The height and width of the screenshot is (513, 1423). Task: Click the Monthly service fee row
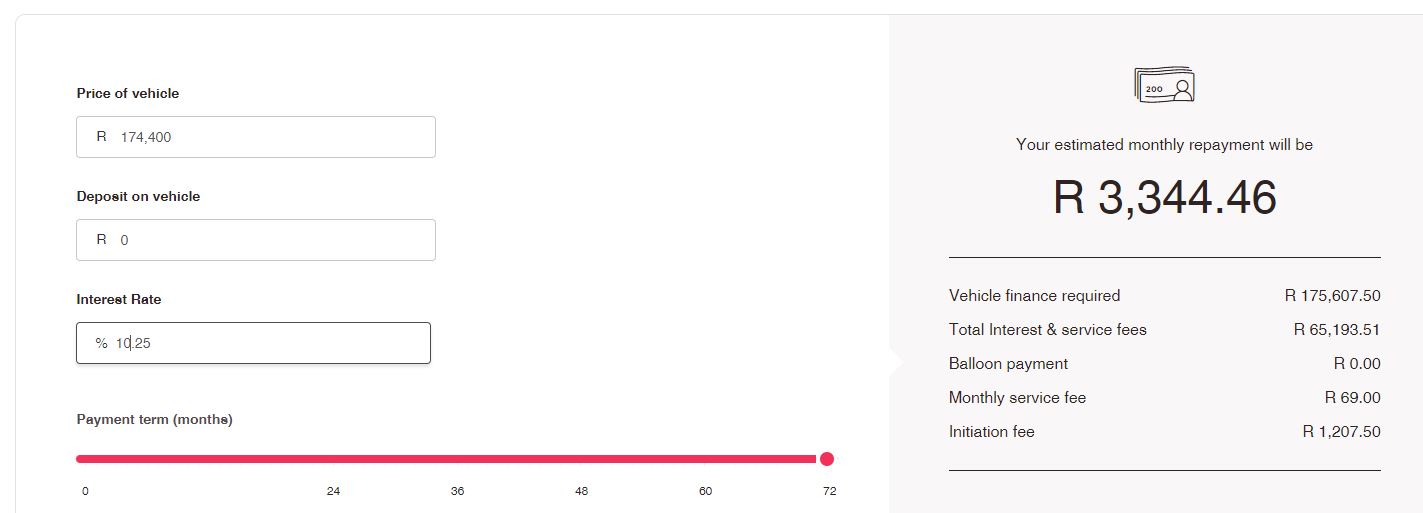click(x=1165, y=398)
